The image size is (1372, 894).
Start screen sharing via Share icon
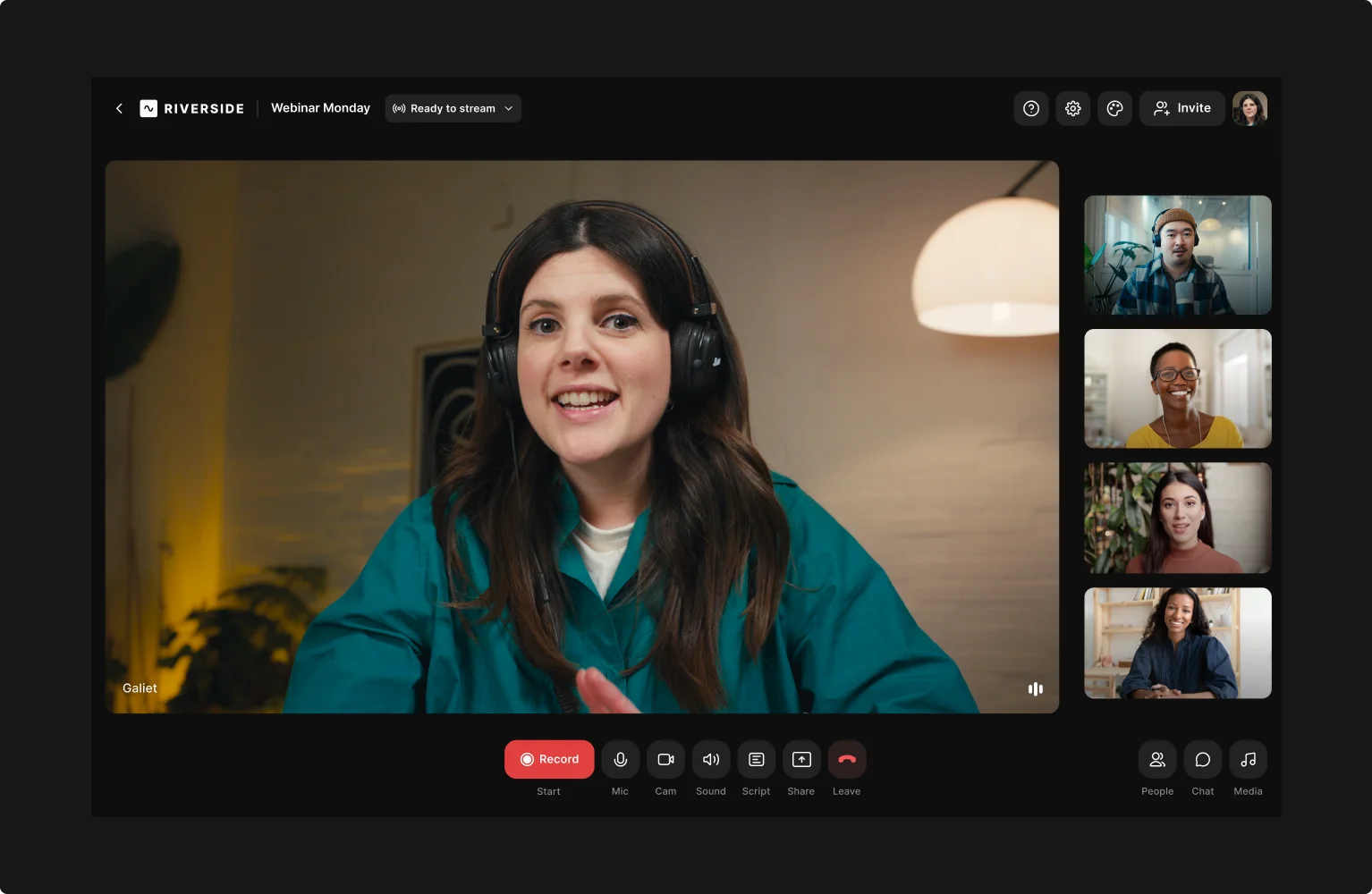click(800, 759)
